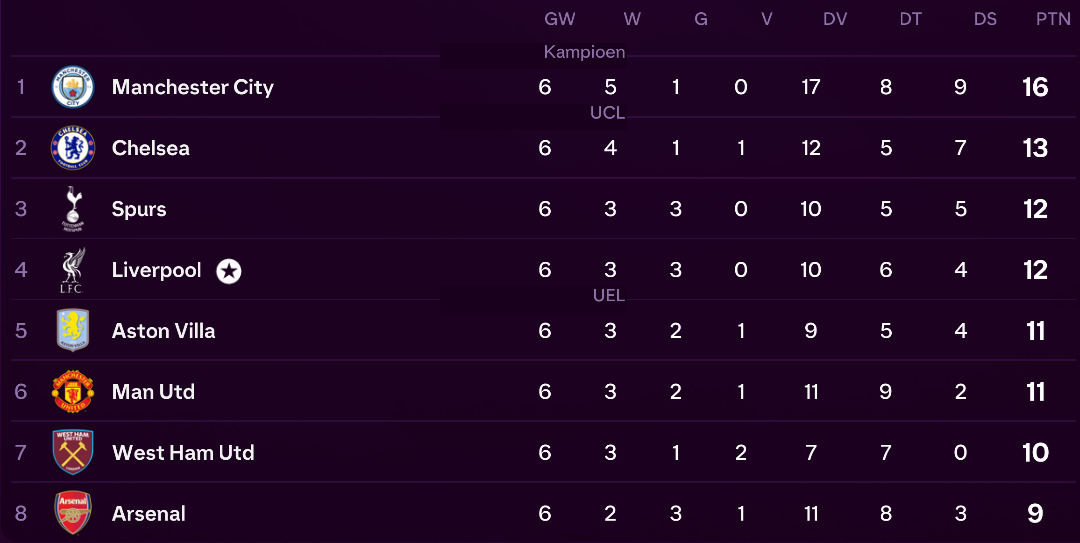
Task: Click the Aston Villa lion crest
Action: (x=73, y=330)
